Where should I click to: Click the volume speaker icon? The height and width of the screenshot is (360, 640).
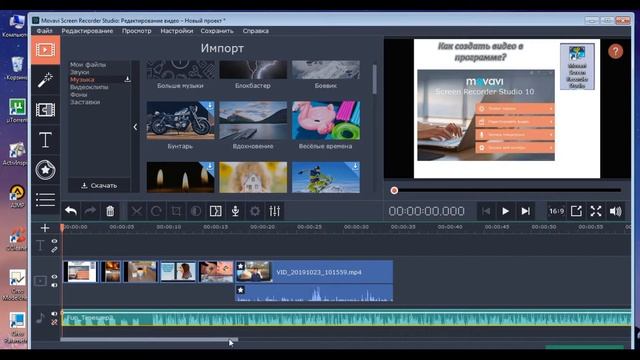tap(616, 211)
